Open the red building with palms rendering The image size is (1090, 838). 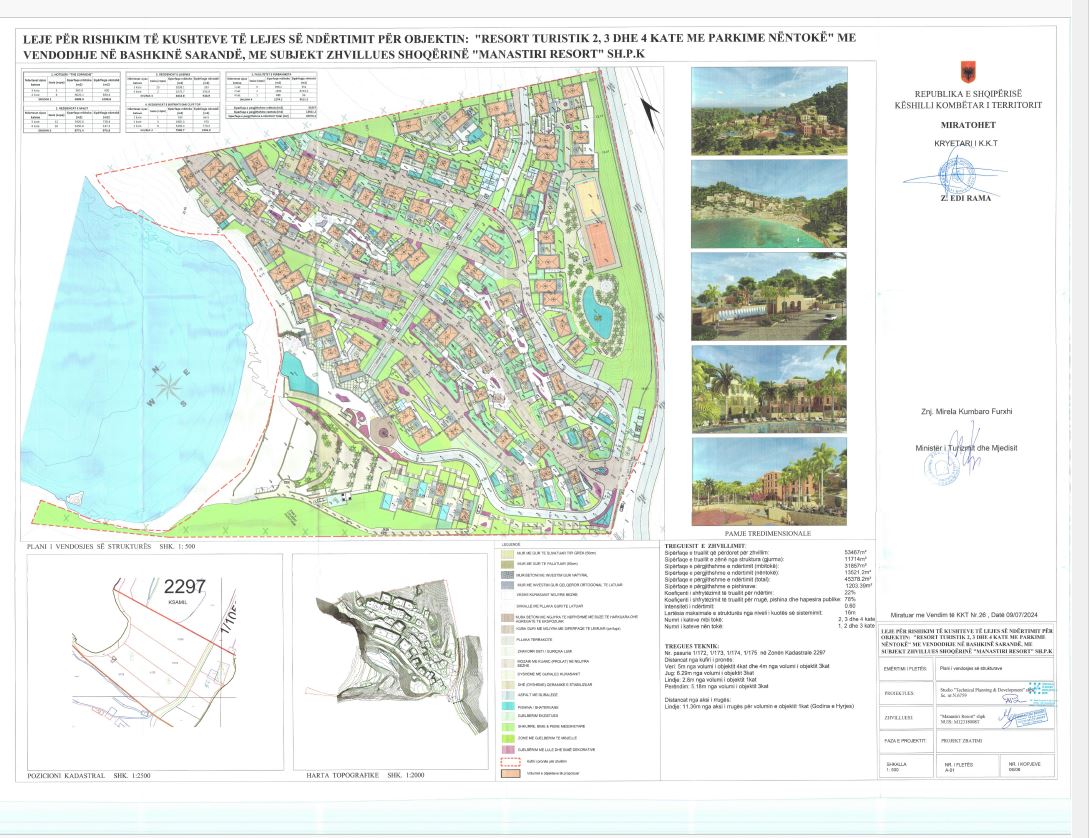pyautogui.click(x=769, y=481)
